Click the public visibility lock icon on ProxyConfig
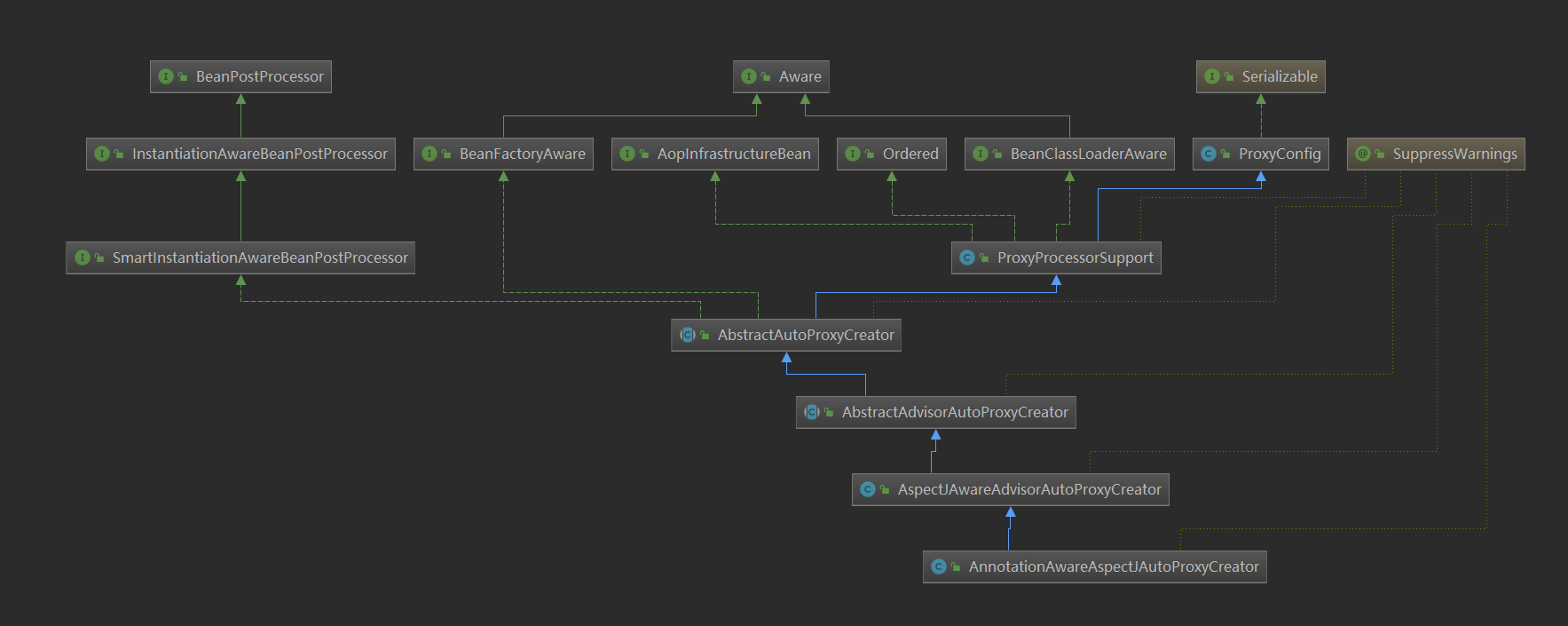Viewport: 1568px width, 626px height. click(1225, 155)
